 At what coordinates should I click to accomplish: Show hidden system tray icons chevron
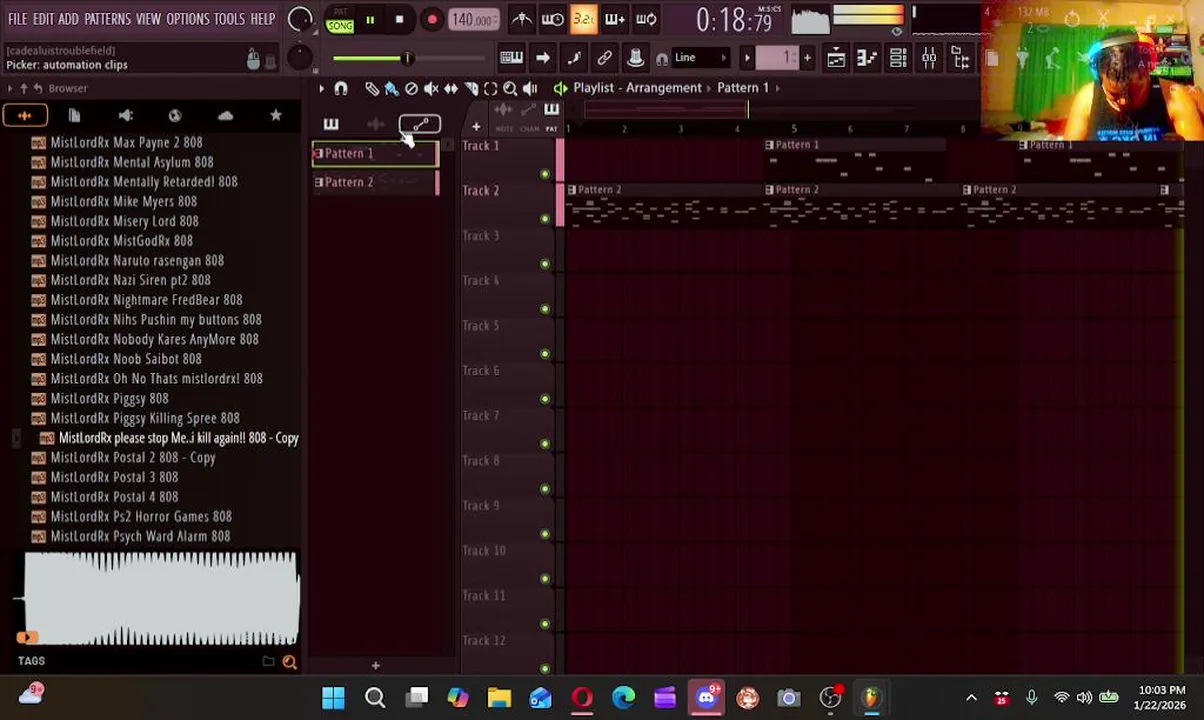971,698
